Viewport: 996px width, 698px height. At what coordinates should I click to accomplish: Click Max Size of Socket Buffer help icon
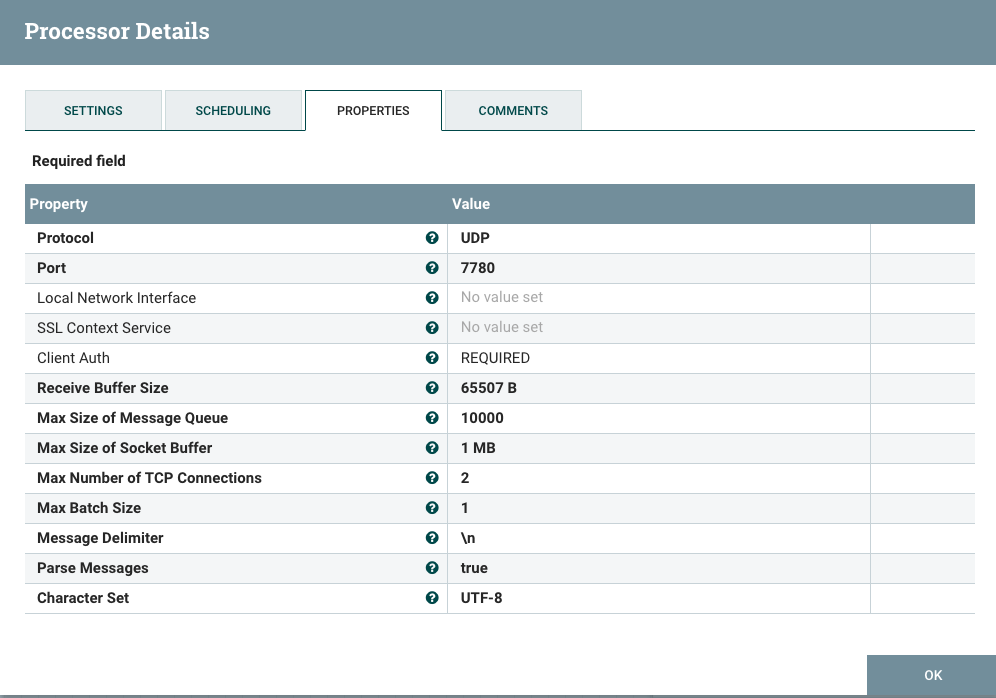(432, 448)
